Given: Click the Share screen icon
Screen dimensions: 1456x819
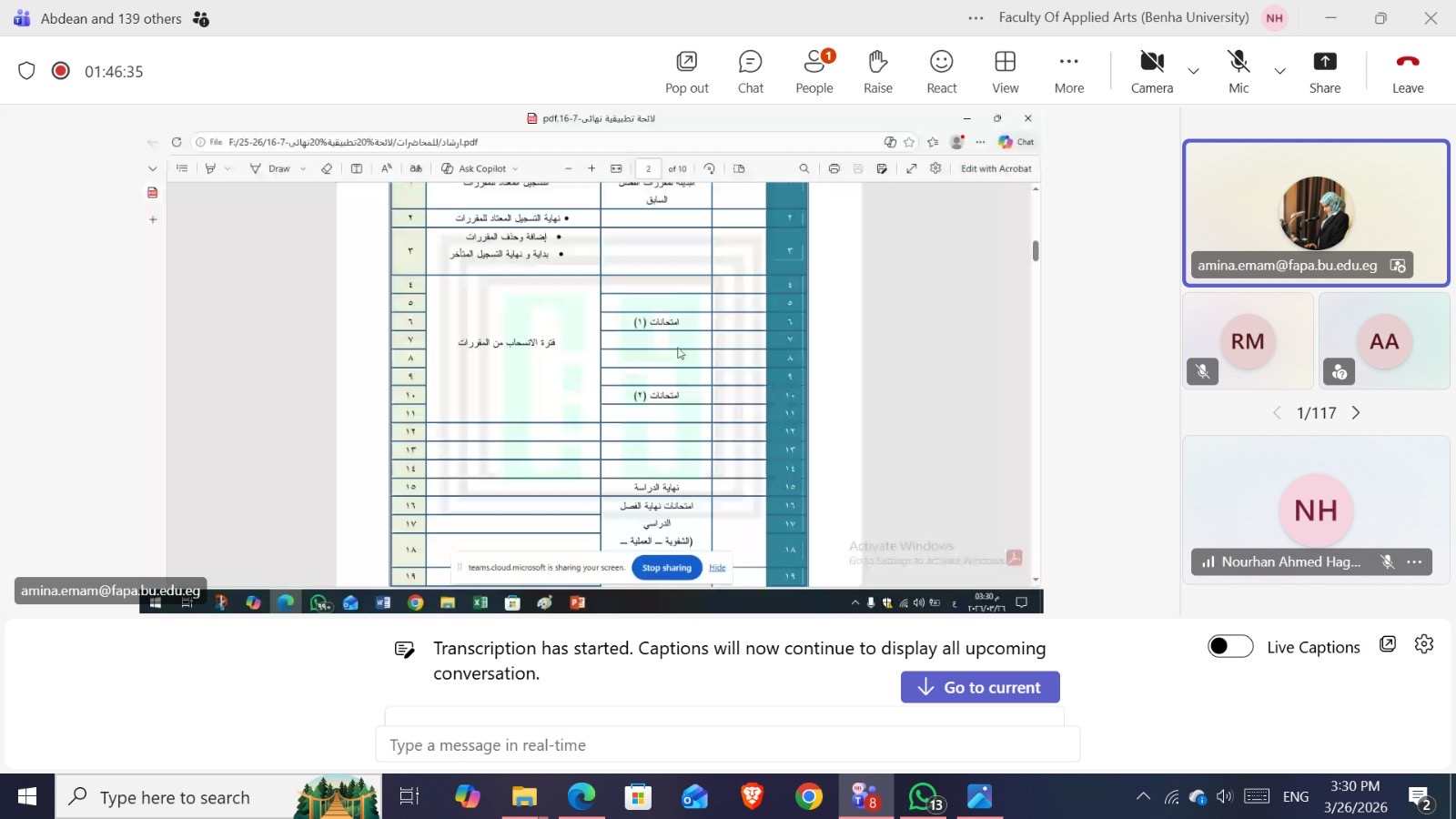Looking at the screenshot, I should tap(1324, 72).
